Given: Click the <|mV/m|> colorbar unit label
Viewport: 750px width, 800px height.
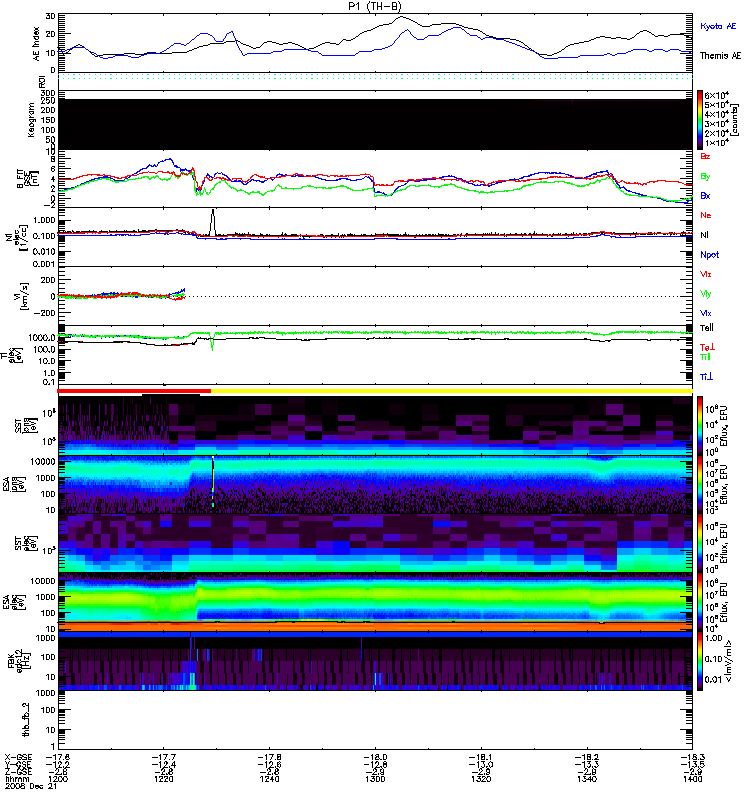Looking at the screenshot, I should point(728,661).
